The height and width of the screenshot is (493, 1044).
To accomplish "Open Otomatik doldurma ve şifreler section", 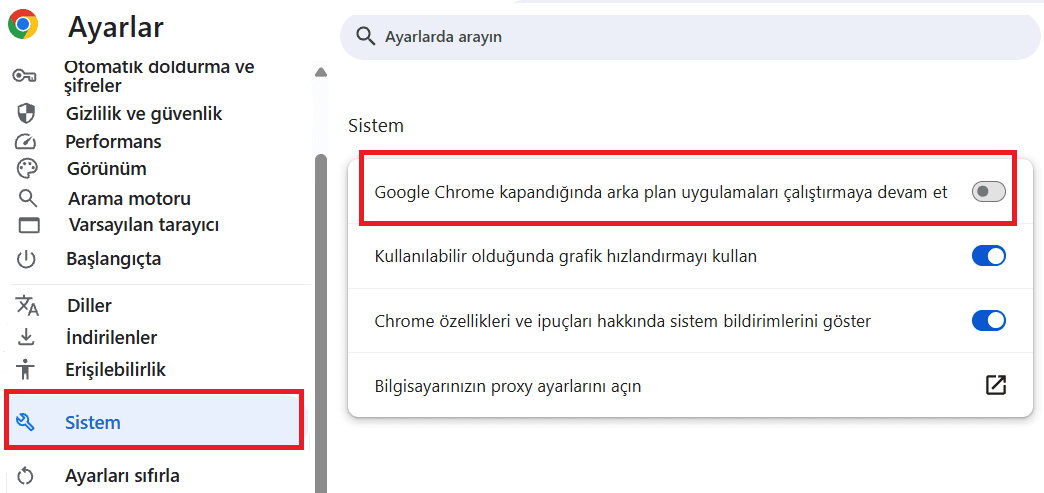I will [159, 76].
